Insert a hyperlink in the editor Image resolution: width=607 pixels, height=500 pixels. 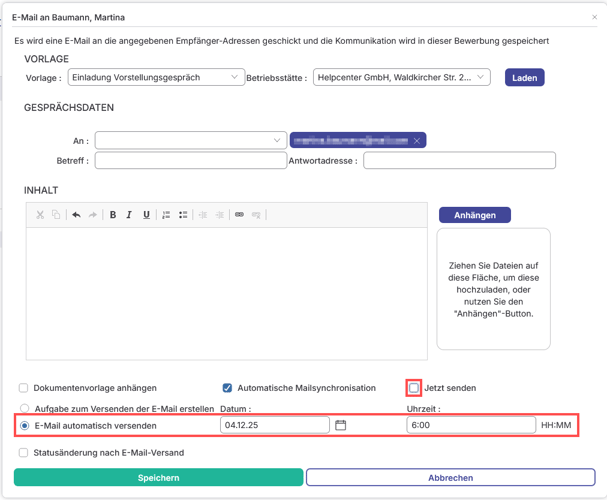tap(239, 215)
